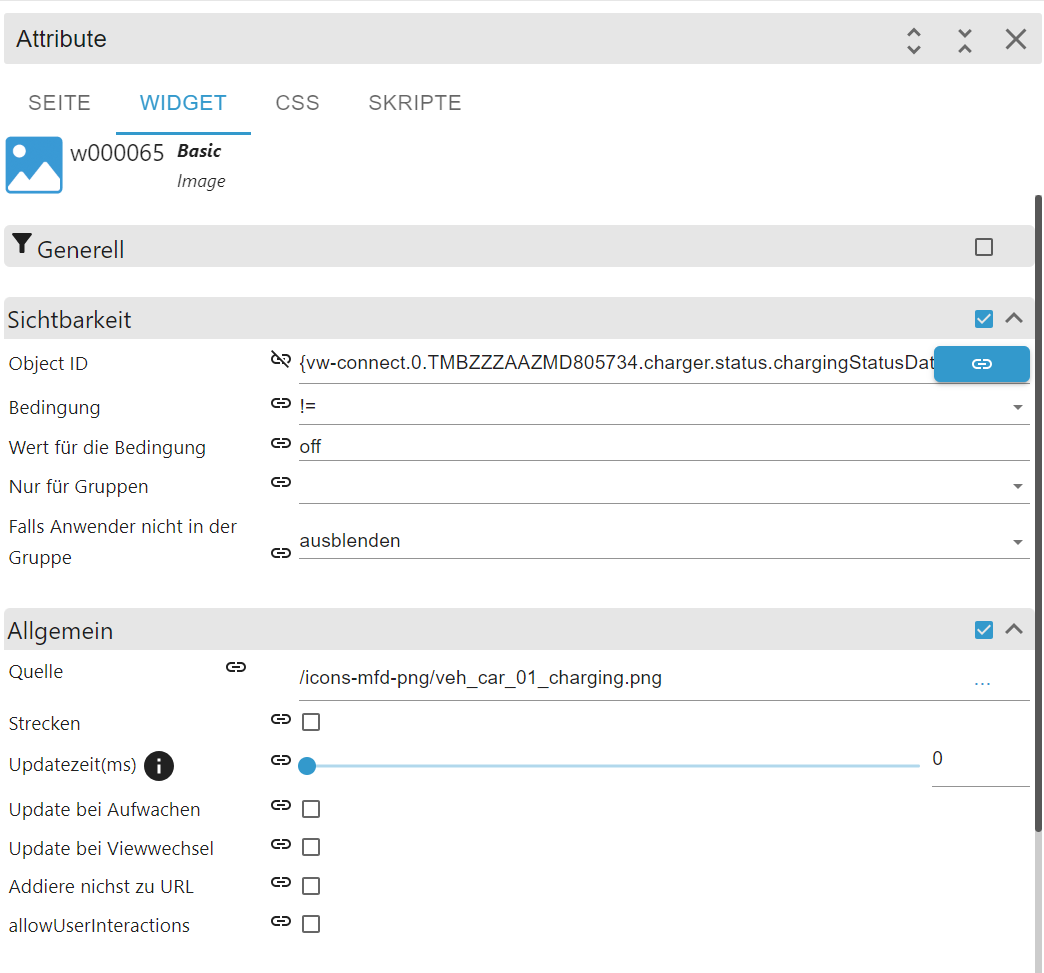Screen dimensions: 1044x973
Task: Click the expand all sections icon
Action: click(913, 40)
